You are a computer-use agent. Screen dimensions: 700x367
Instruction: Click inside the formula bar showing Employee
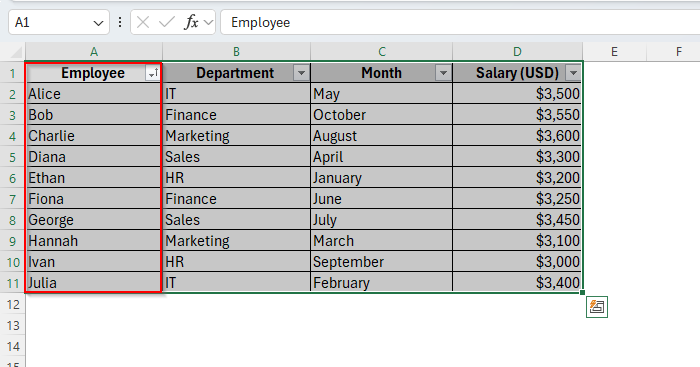pos(460,22)
